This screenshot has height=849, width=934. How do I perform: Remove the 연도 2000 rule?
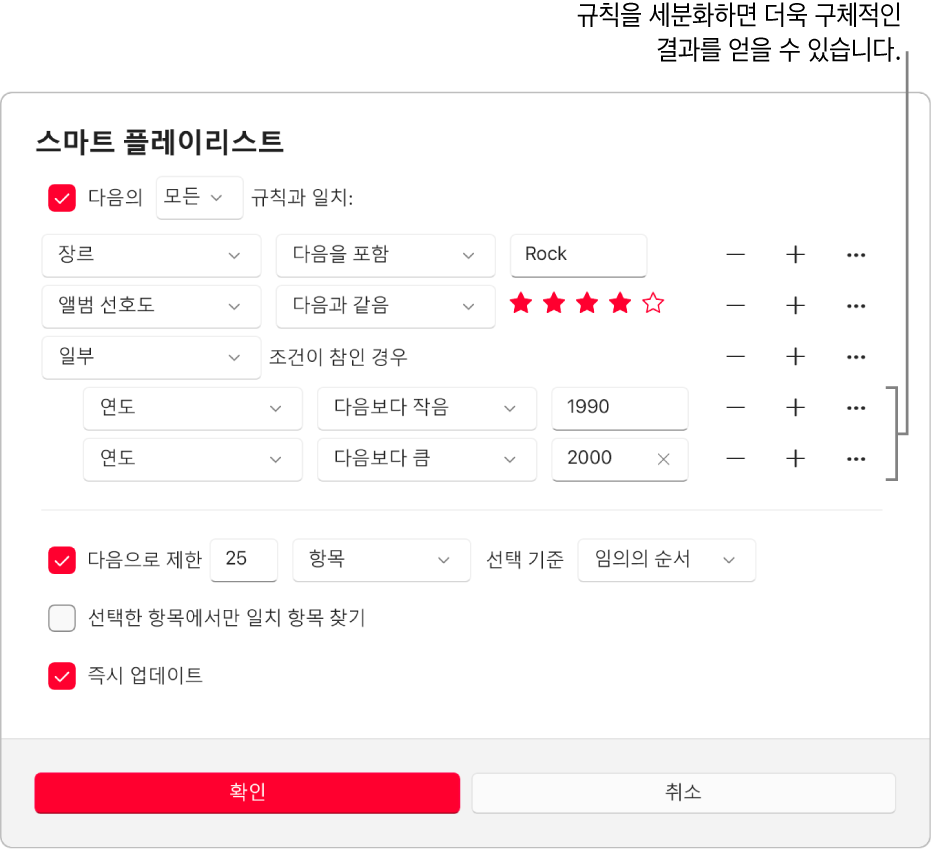735,459
